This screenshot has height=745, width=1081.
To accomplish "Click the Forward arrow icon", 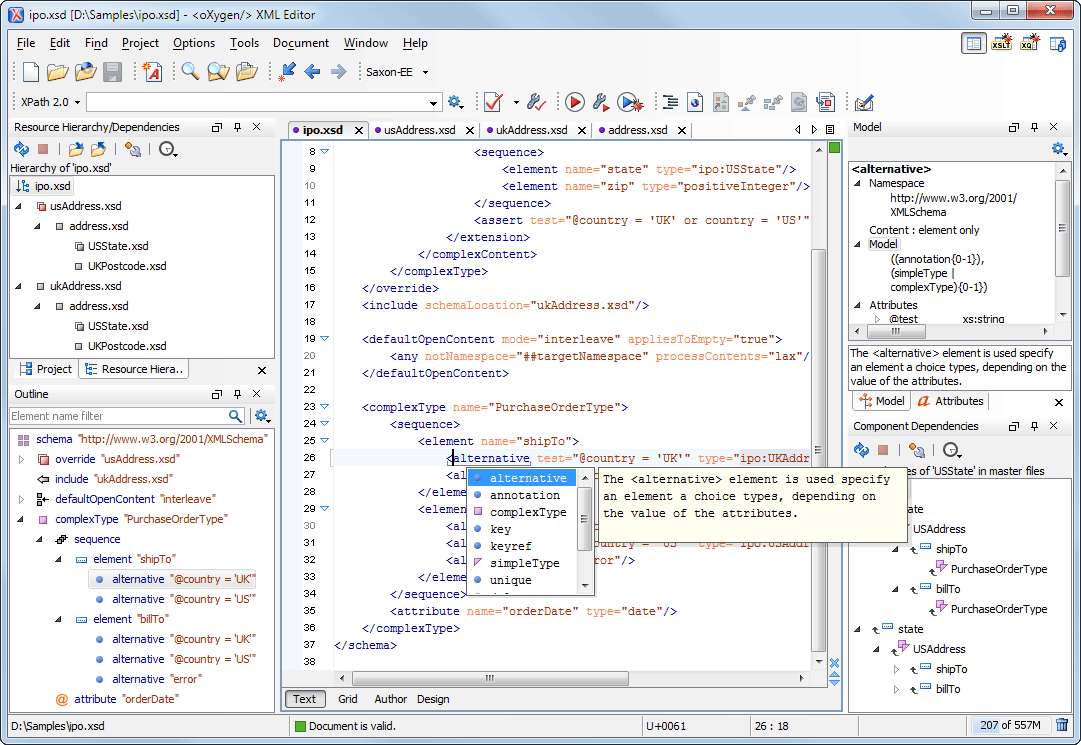I will tap(339, 72).
